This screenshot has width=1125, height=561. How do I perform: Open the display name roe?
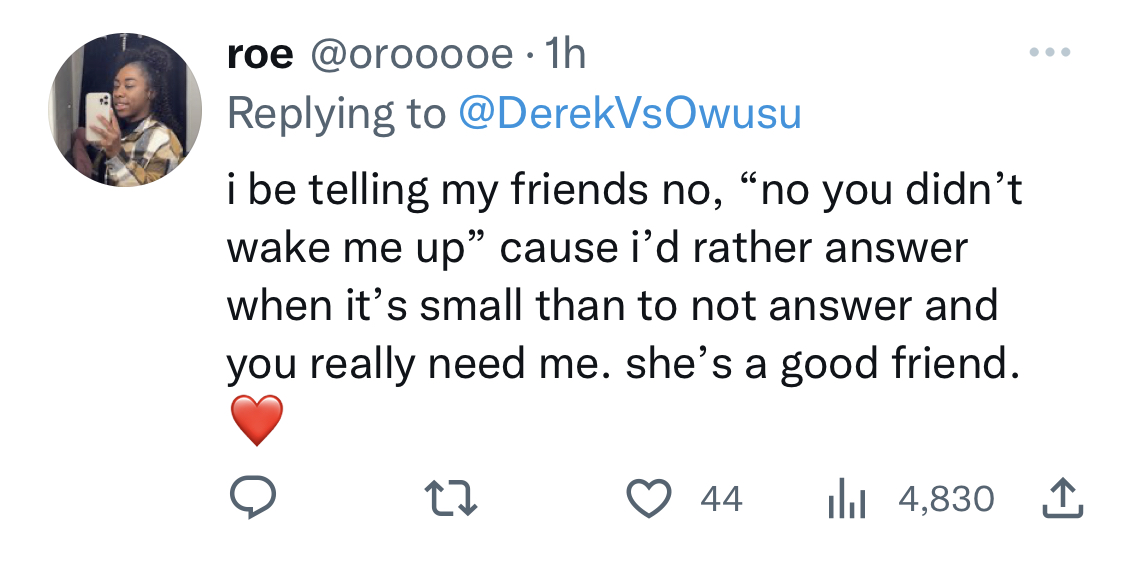pos(260,55)
